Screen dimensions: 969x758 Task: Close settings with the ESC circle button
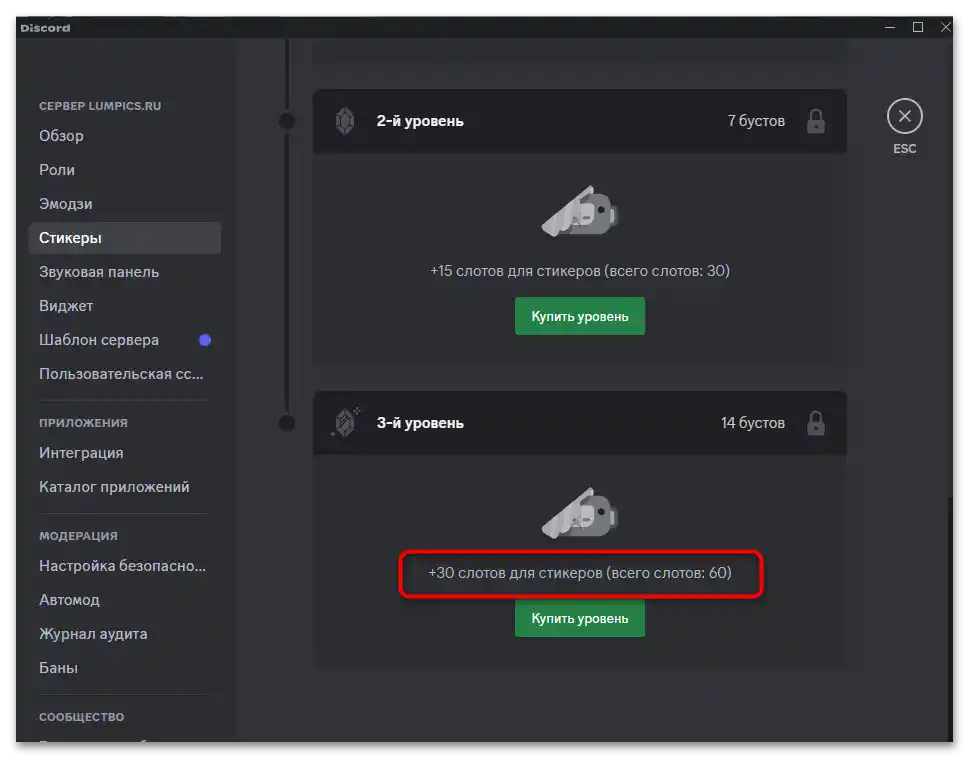(904, 116)
